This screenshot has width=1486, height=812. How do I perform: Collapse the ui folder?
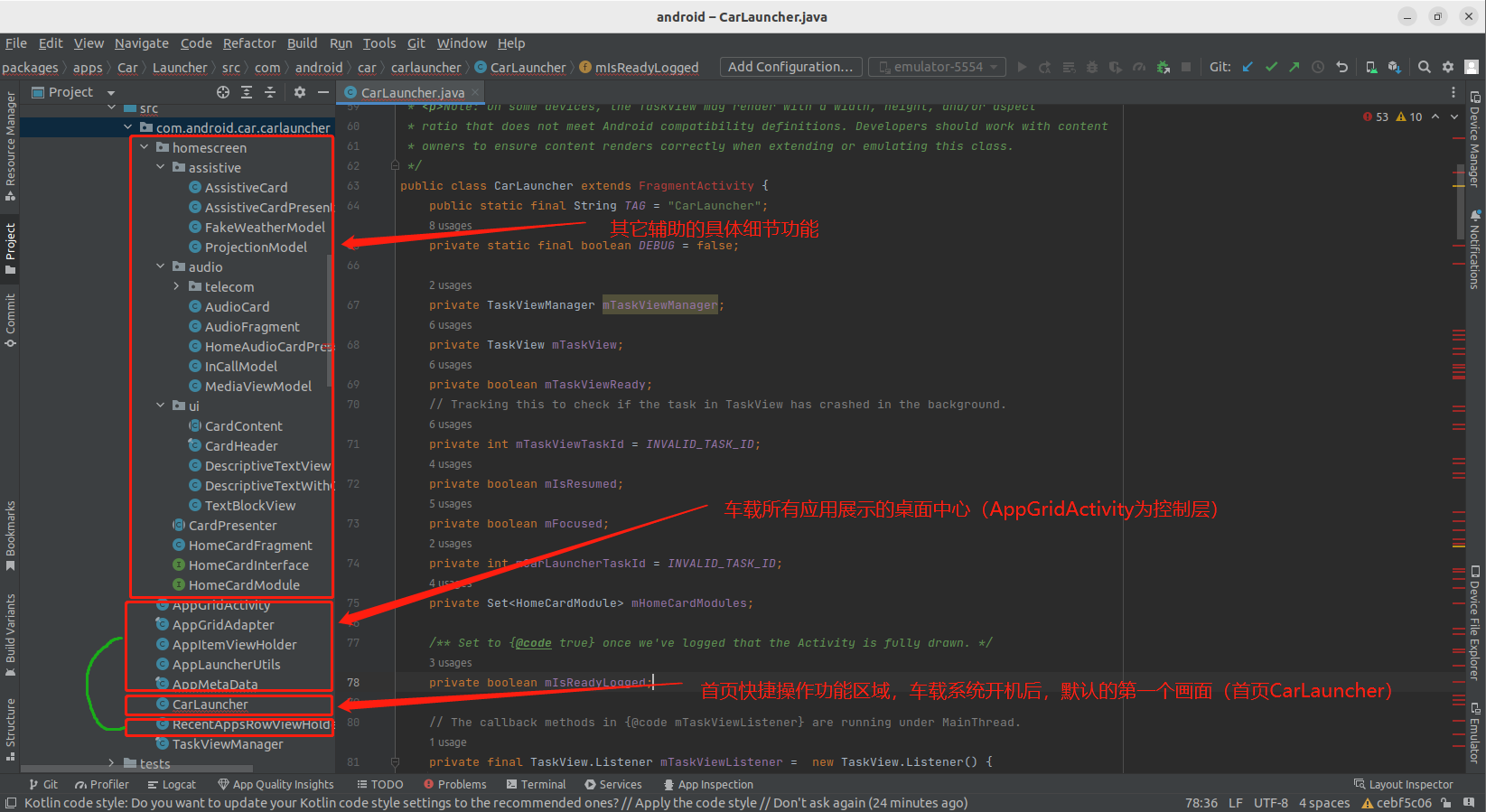[160, 406]
